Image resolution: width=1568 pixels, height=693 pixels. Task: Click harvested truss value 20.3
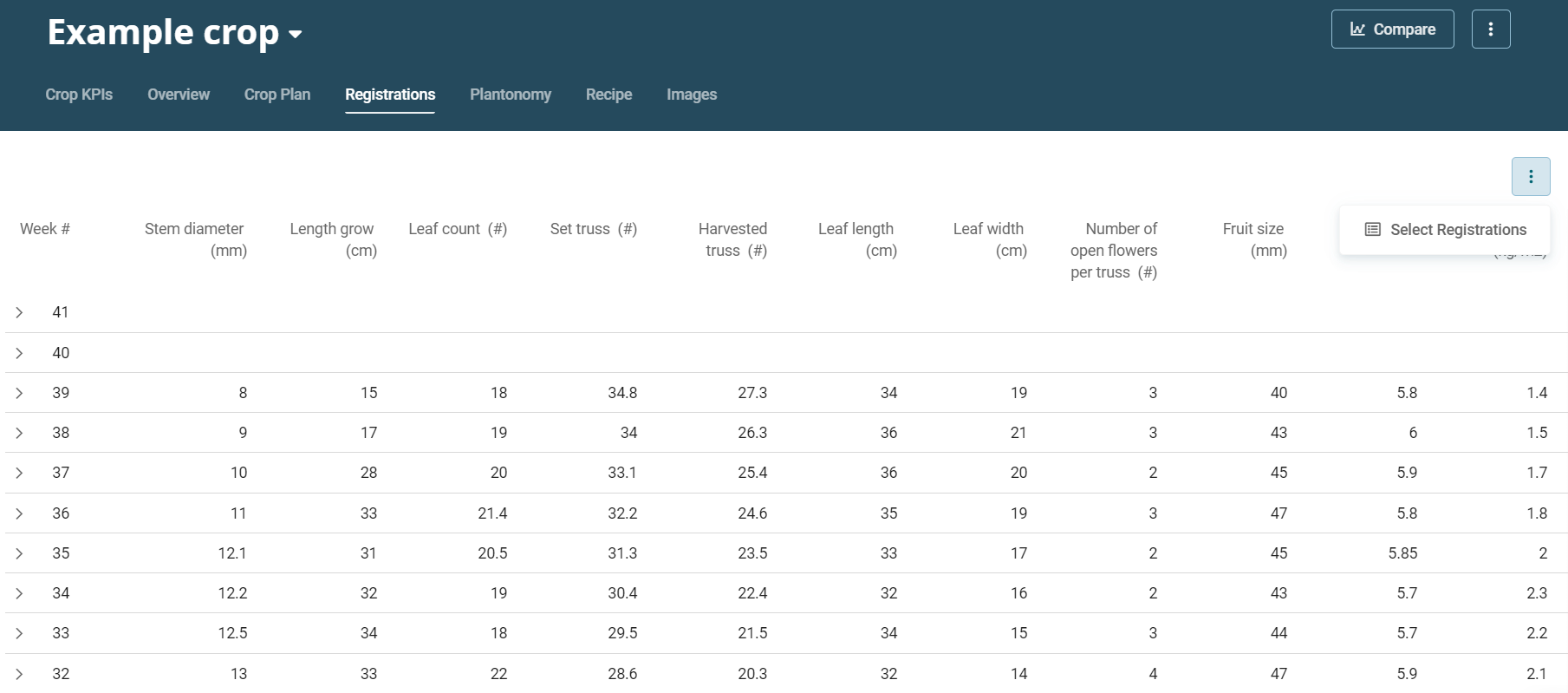click(x=752, y=674)
